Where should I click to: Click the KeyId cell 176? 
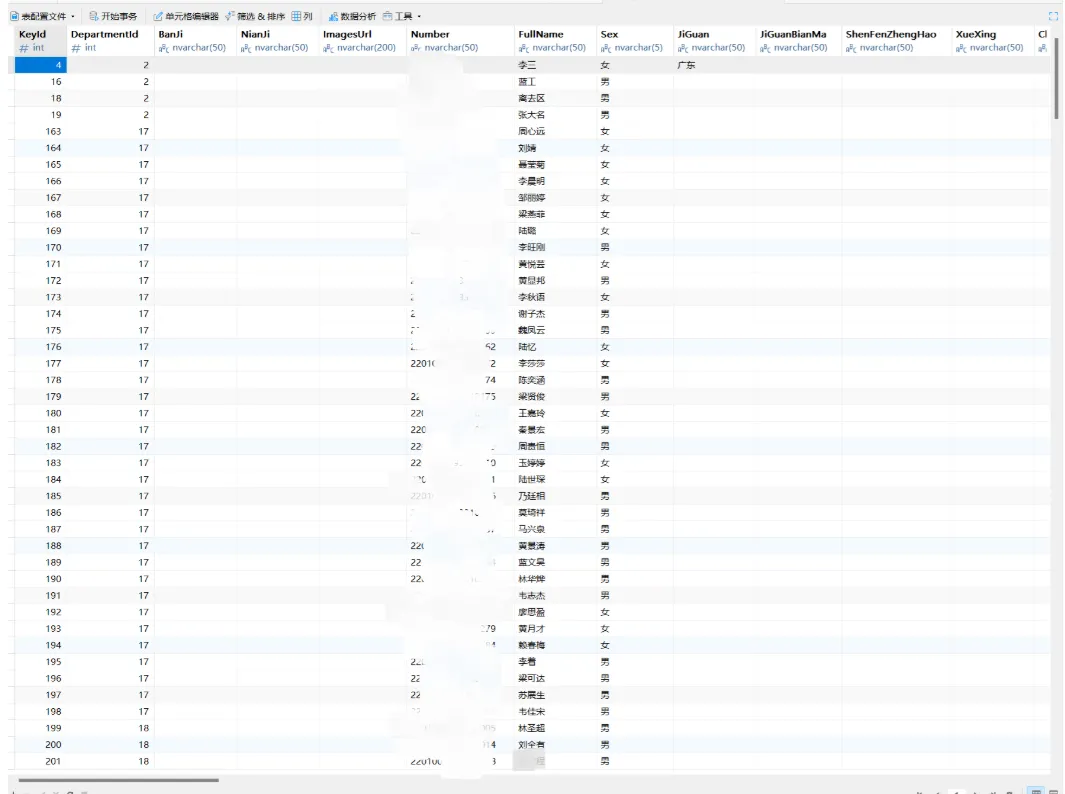[41, 346]
